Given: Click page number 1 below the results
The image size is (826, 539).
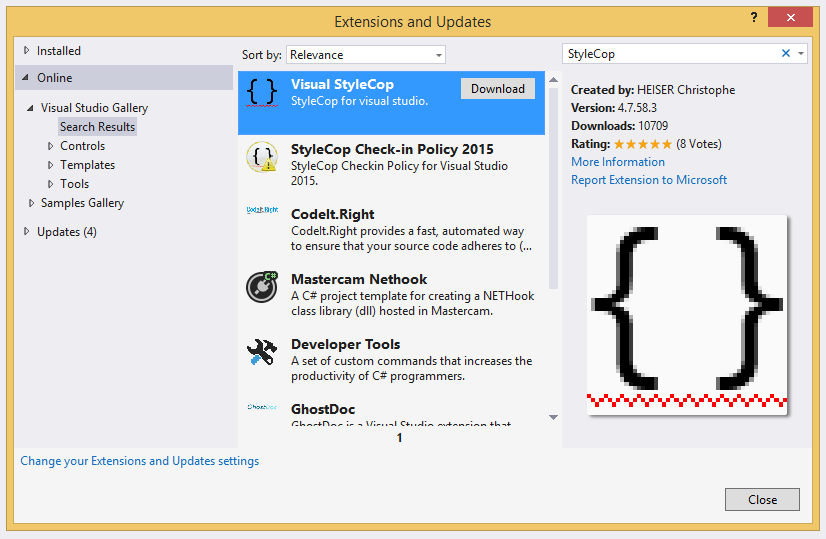Looking at the screenshot, I should (399, 437).
